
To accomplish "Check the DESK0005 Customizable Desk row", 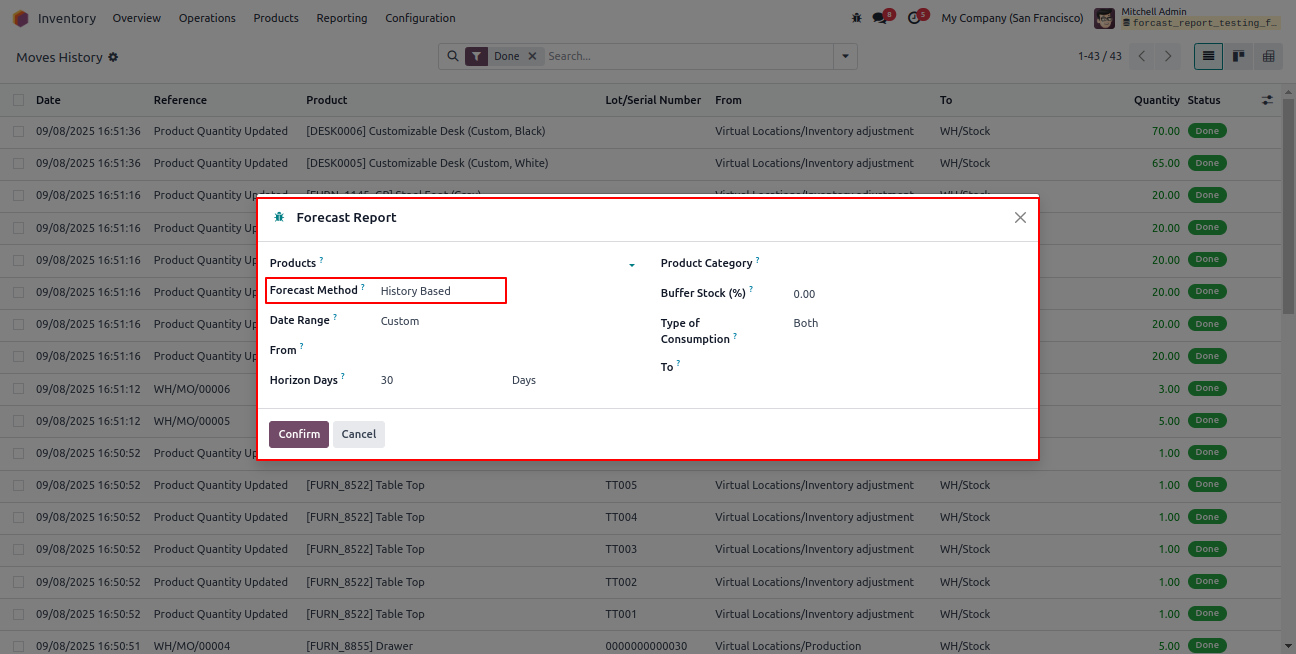I will click(19, 163).
